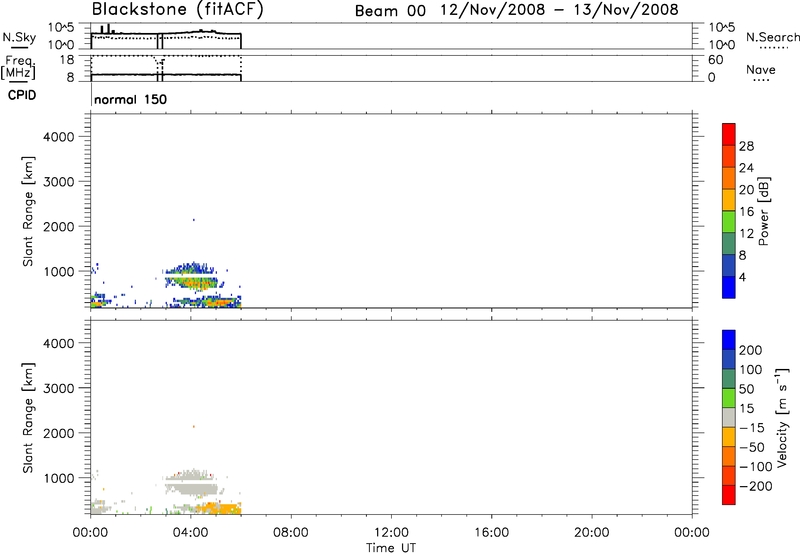Screen dimensions: 800x554
Task: Click Slant Range [km] label of velocity panel
Action: click(x=28, y=418)
